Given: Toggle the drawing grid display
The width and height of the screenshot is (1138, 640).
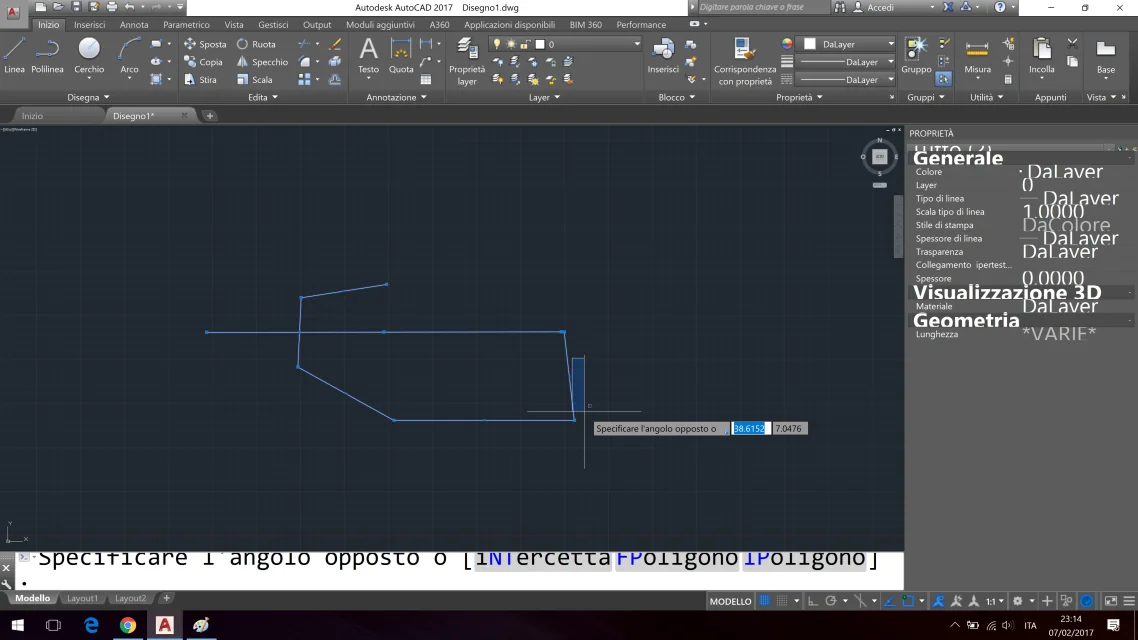Looking at the screenshot, I should (x=764, y=601).
